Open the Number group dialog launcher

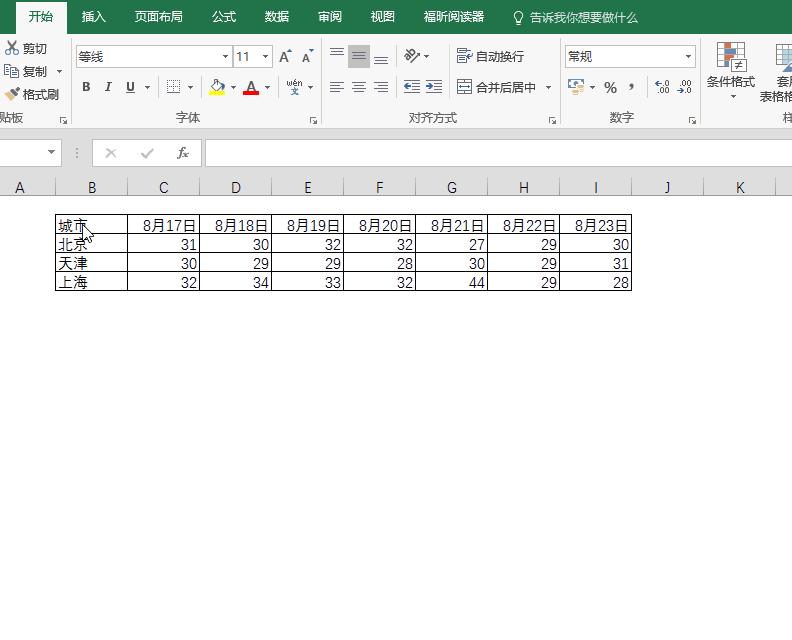coord(692,120)
